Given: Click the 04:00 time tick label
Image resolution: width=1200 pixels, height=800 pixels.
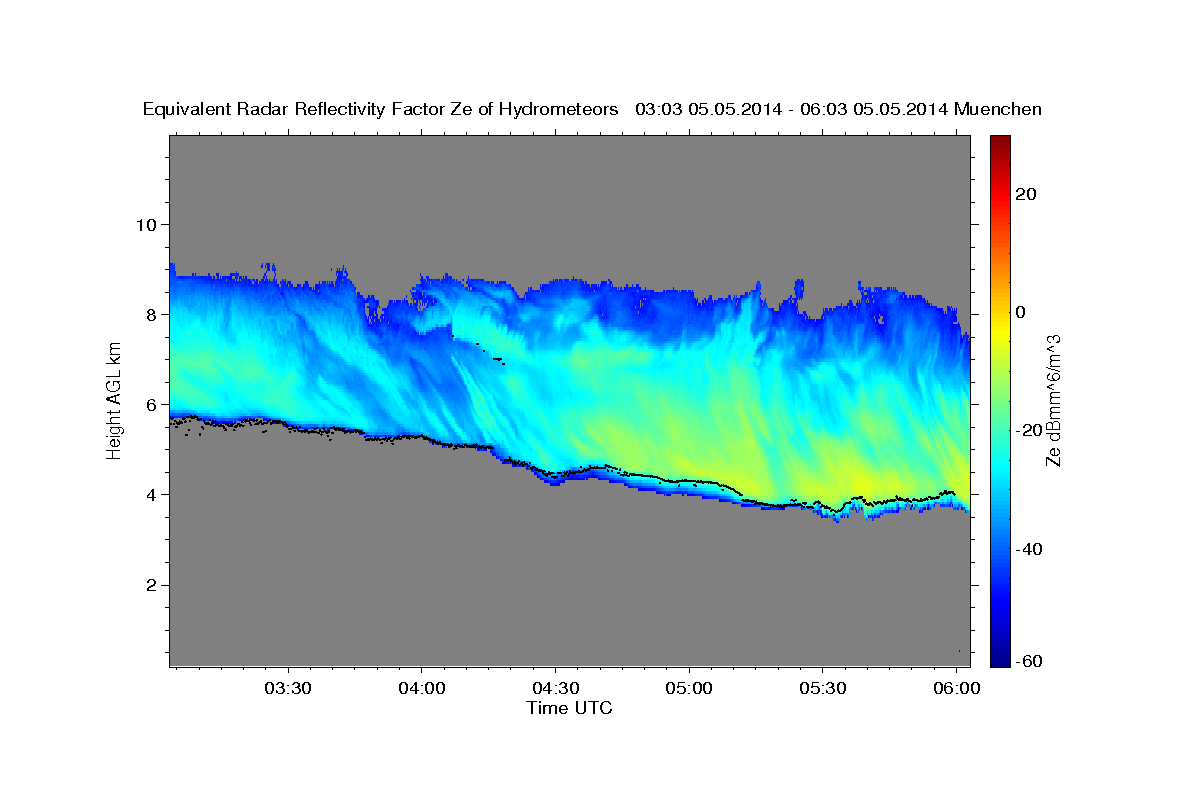Looking at the screenshot, I should 421,689.
